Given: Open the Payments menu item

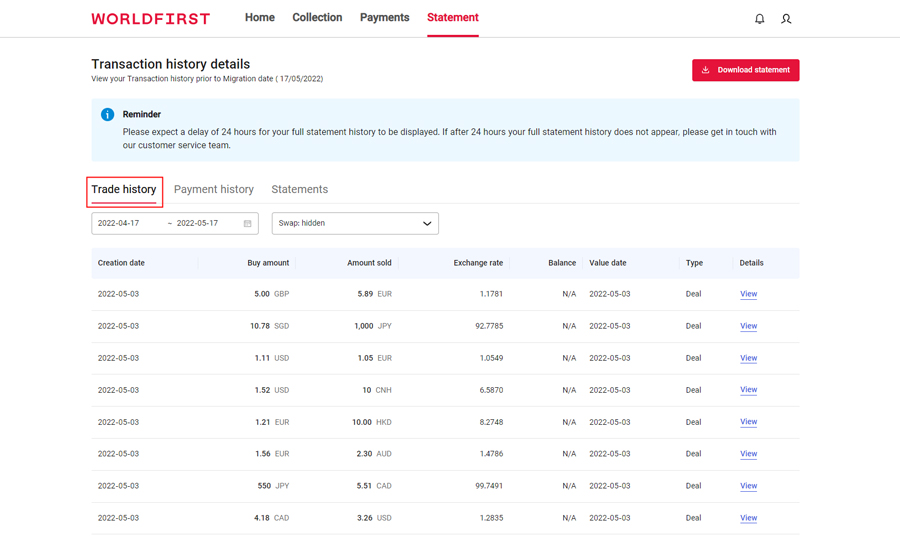Looking at the screenshot, I should tap(384, 18).
